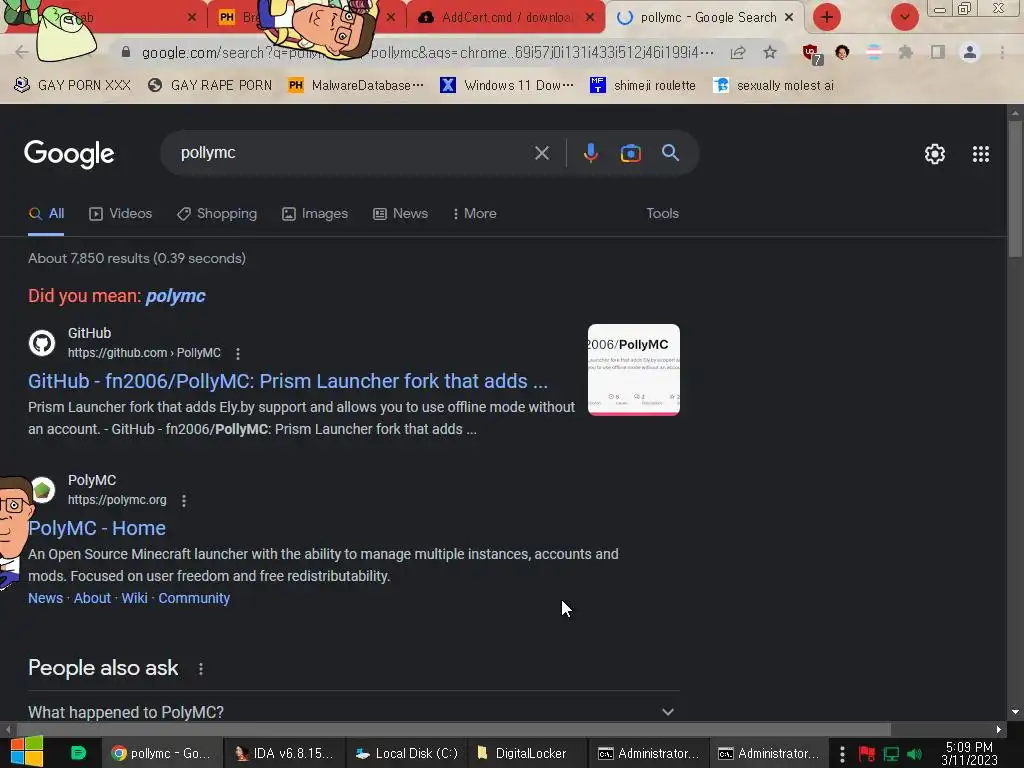Click the 'polymc' did-you-mean suggestion

[175, 296]
